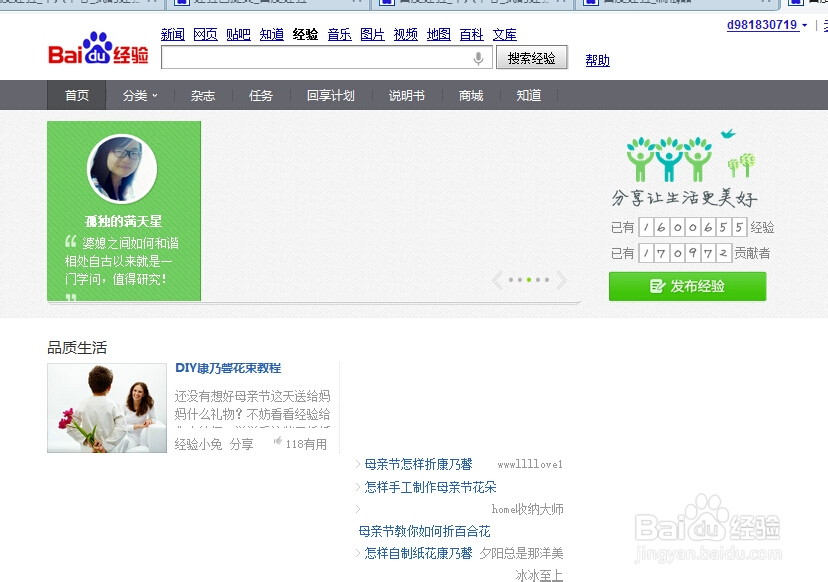This screenshot has width=828, height=582.
Task: Click the 知道 link above the search box
Action: point(272,35)
